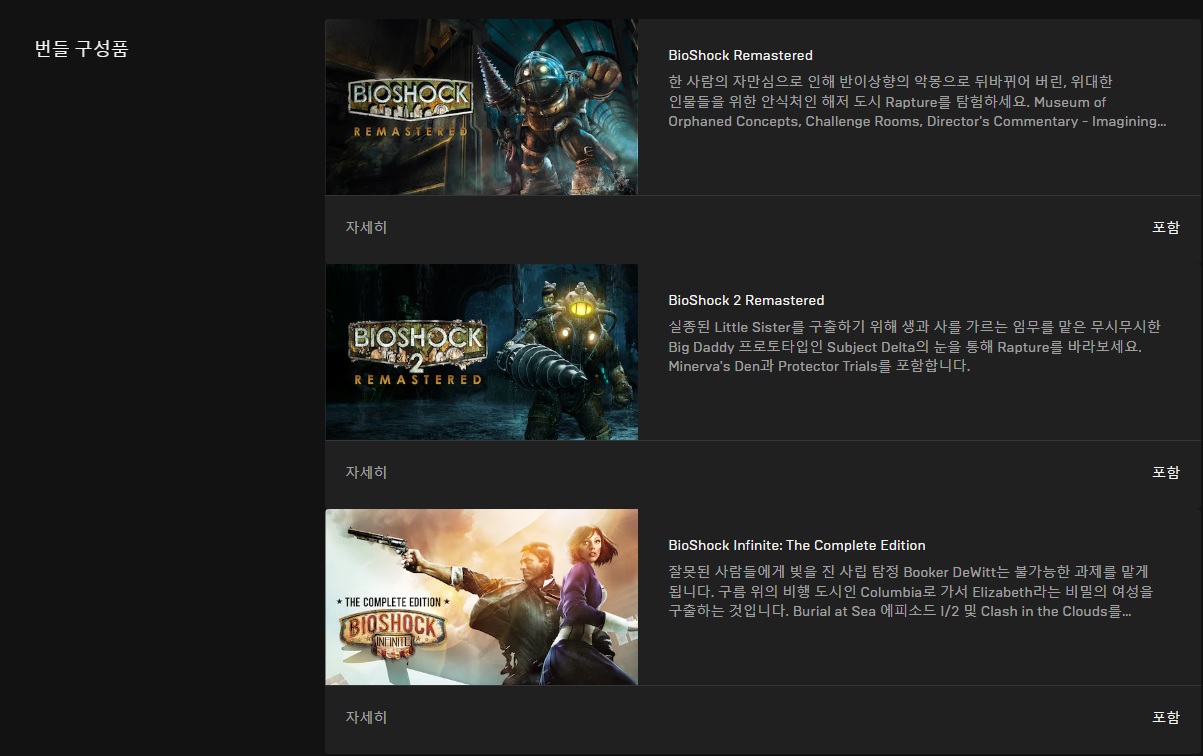Click the BioShock Remastered description text
Screen dimensions: 1203x756
click(917, 101)
